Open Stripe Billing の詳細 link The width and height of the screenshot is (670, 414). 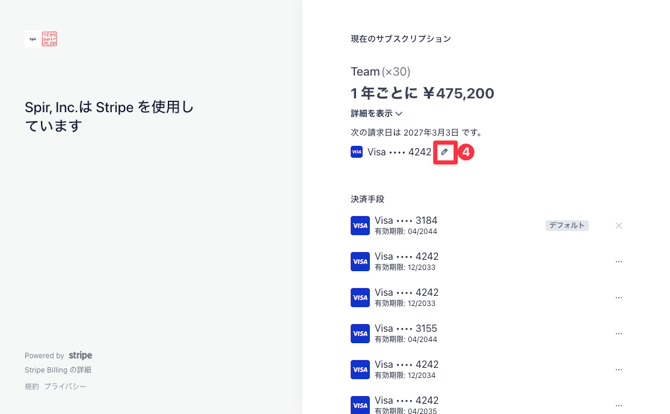click(x=58, y=370)
